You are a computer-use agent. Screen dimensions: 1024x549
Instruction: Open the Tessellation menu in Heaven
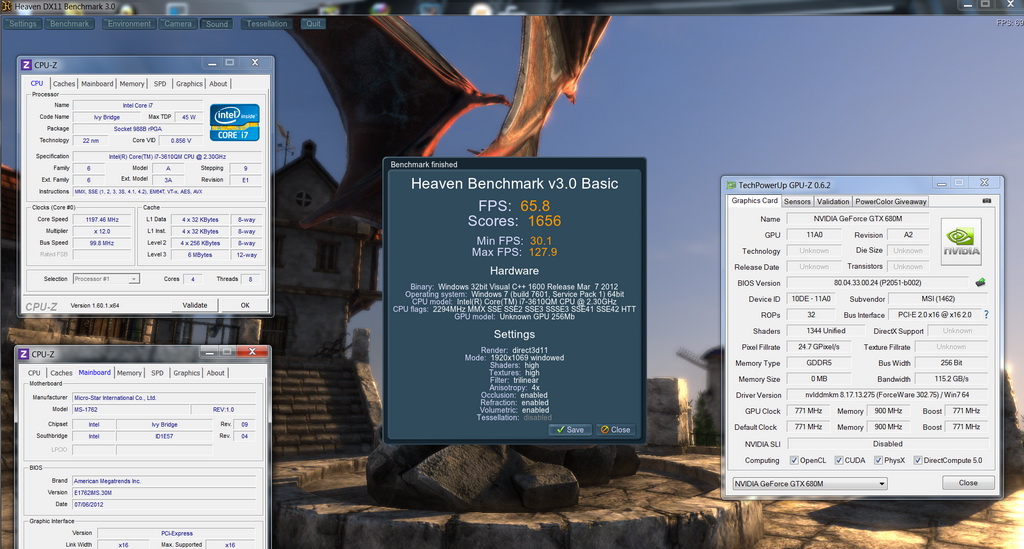(266, 24)
